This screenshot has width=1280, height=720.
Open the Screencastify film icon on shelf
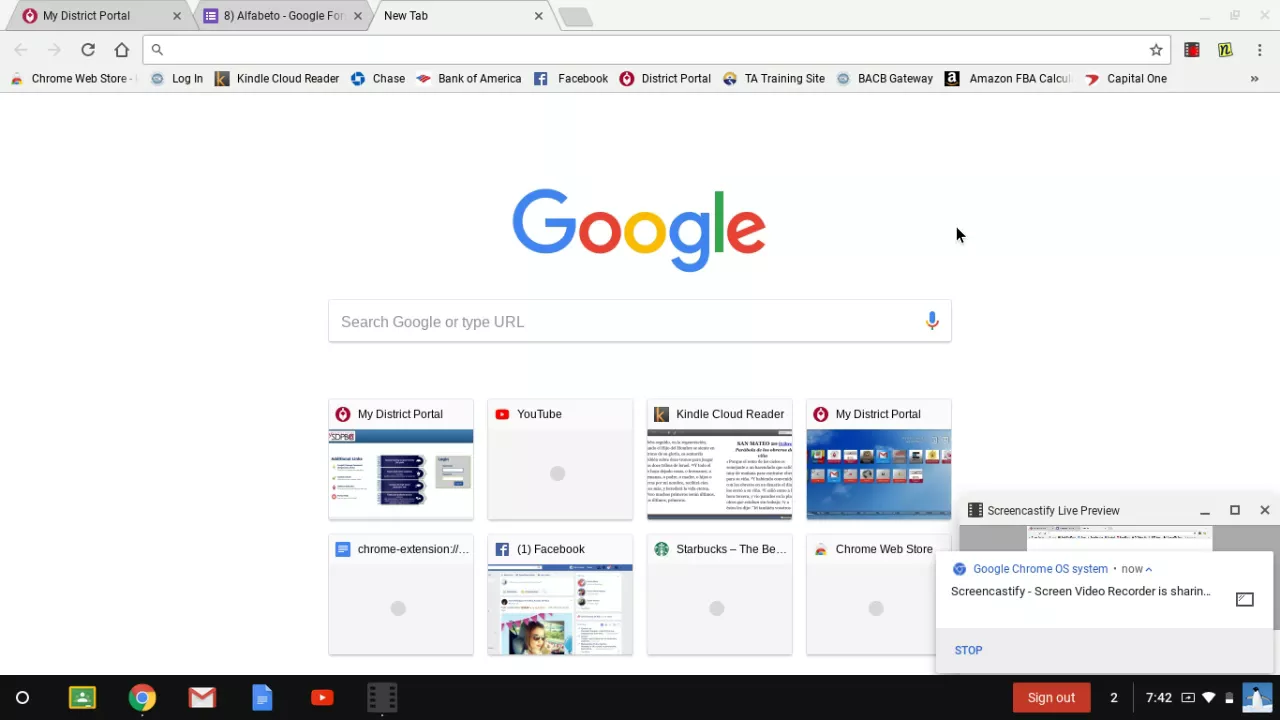pyautogui.click(x=382, y=698)
